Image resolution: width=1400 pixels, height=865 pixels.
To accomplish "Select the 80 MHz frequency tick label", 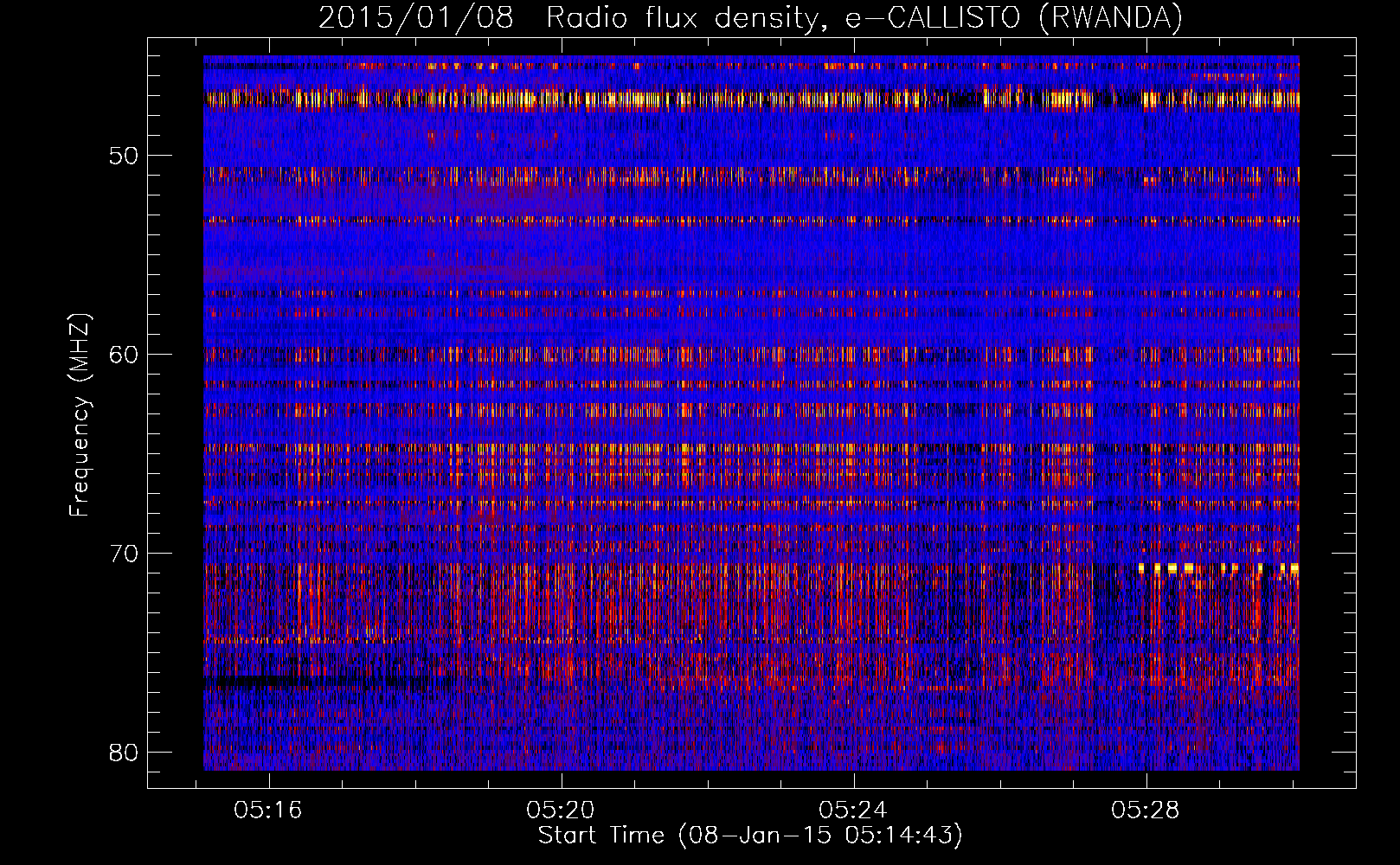I will 124,753.
